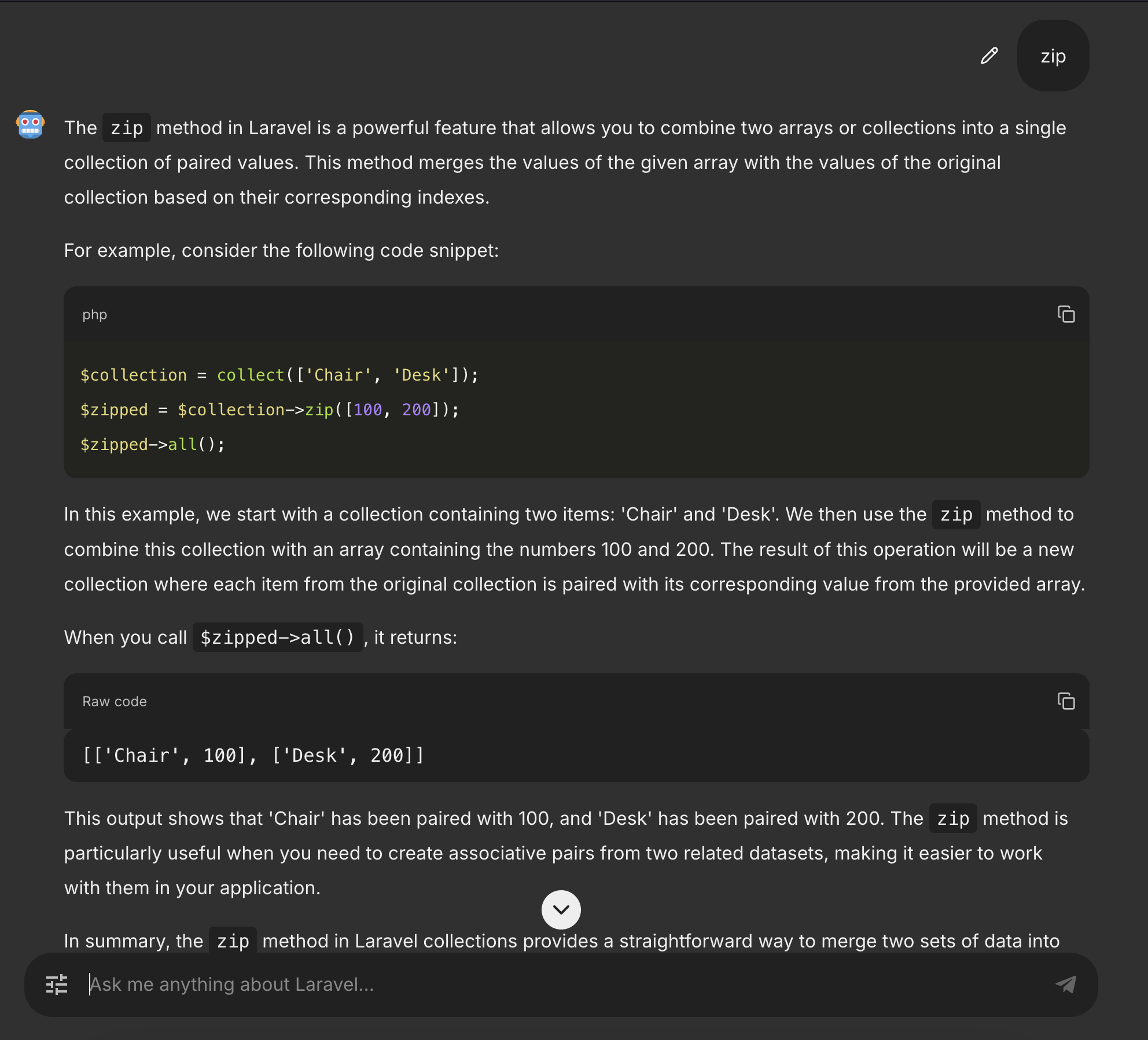The image size is (1148, 1040).
Task: Click the inline 'zip' code in first sentence
Action: (127, 128)
